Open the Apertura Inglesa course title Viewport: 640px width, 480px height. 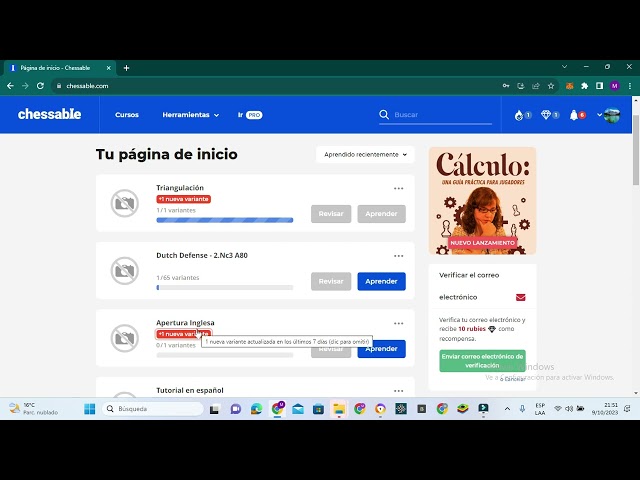click(185, 323)
